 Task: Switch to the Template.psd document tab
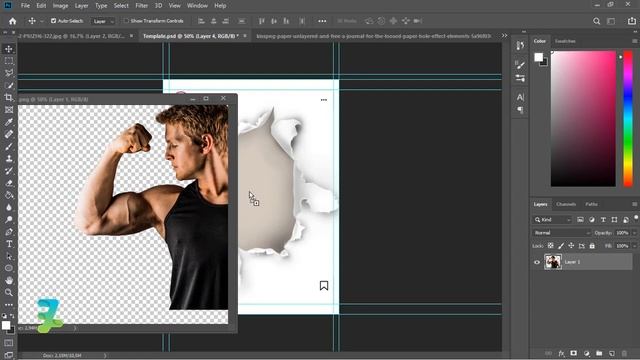pyautogui.click(x=191, y=36)
